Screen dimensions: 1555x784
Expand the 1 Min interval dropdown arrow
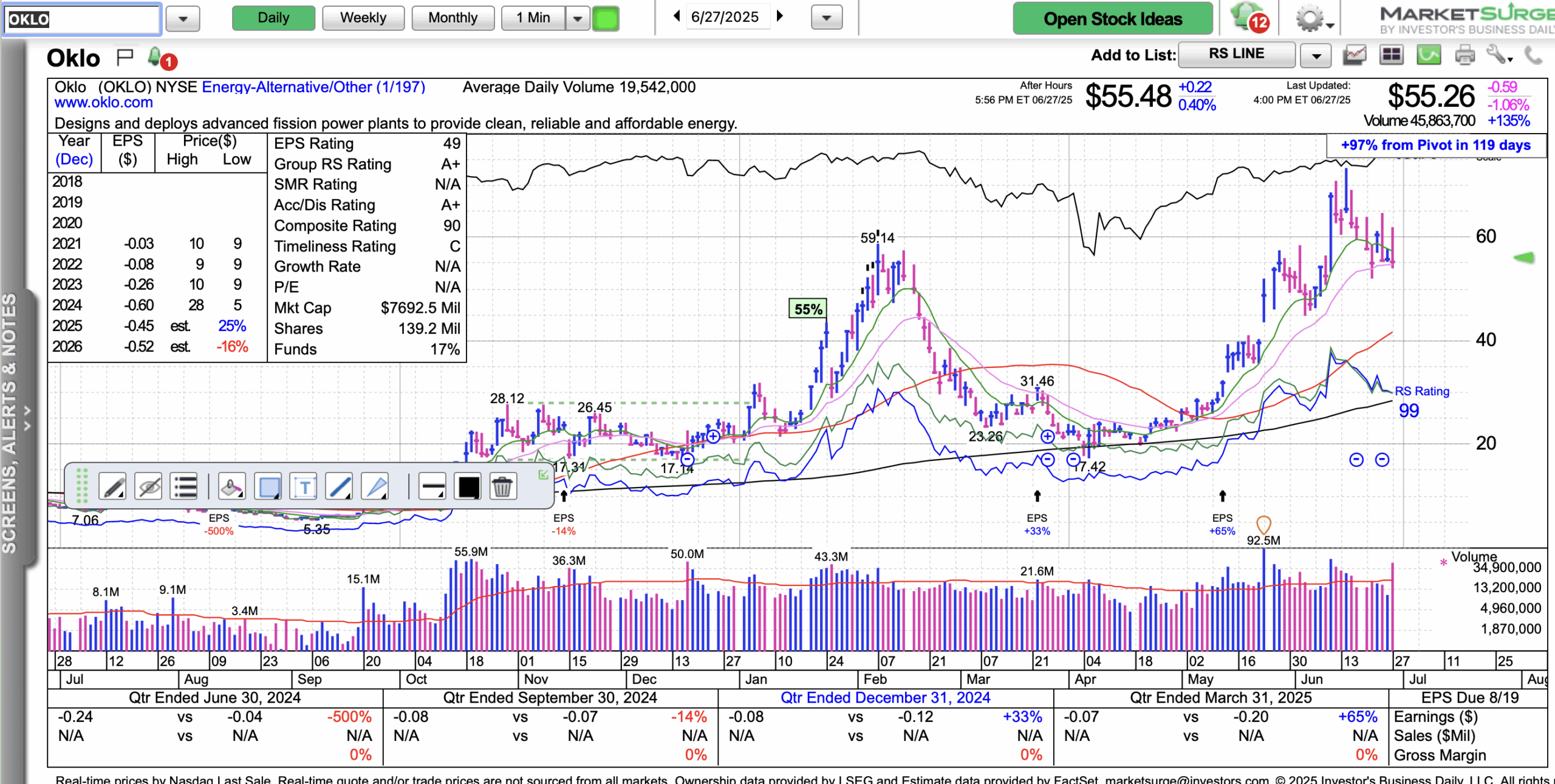(578, 18)
